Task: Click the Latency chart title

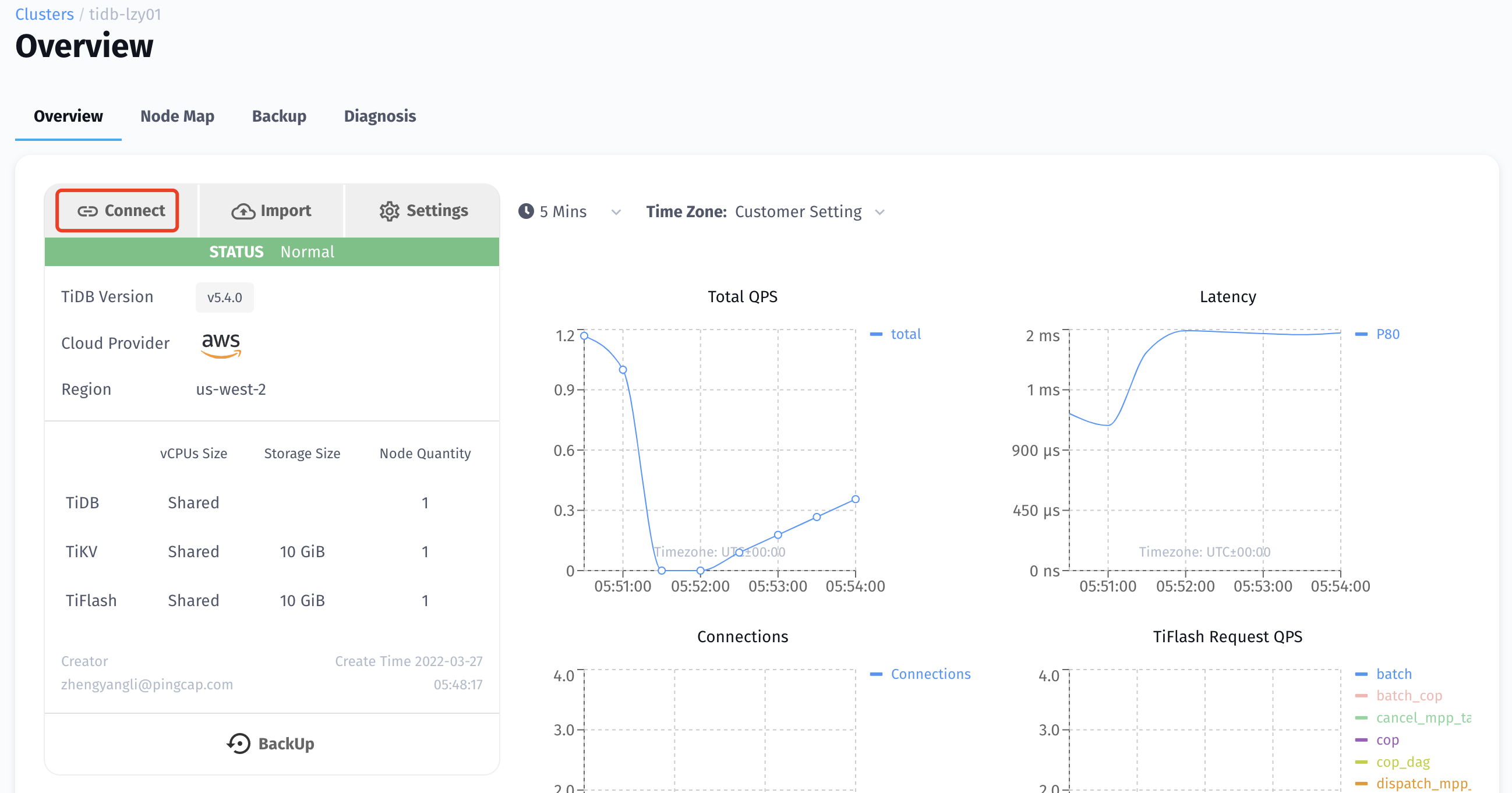Action: 1227,297
